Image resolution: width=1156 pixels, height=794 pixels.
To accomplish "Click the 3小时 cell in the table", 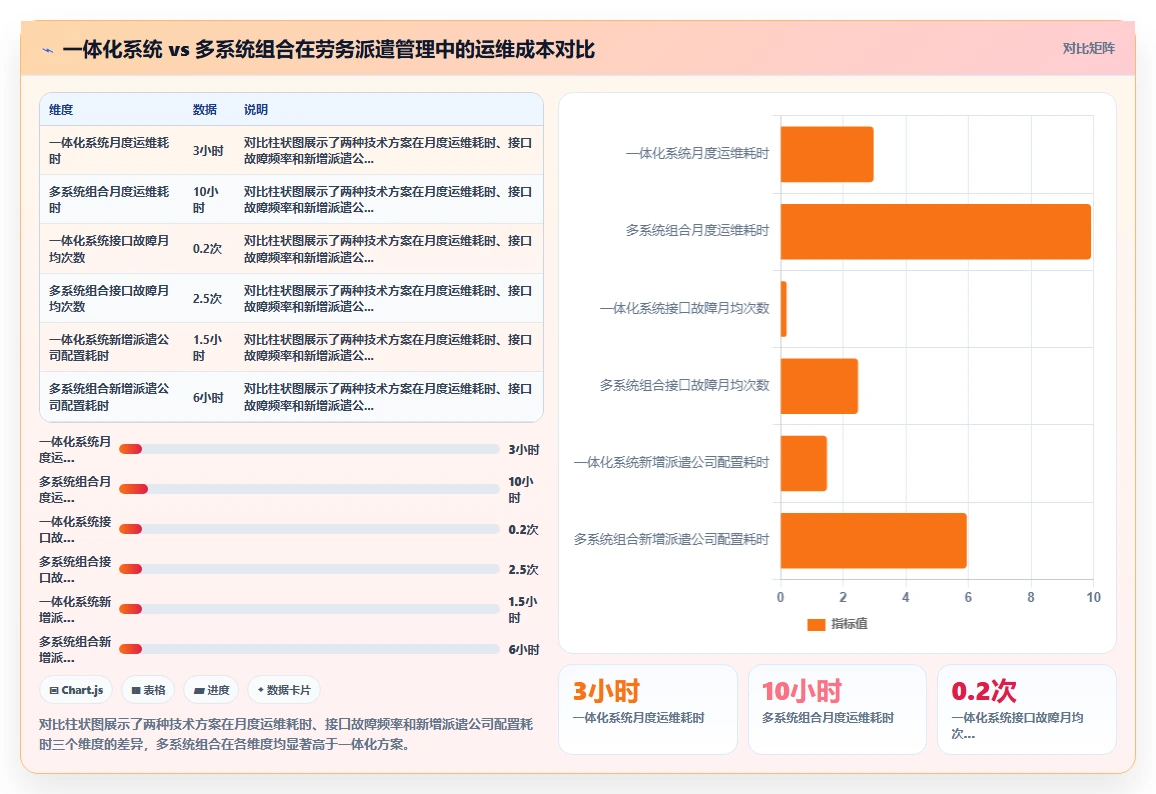I will point(208,150).
